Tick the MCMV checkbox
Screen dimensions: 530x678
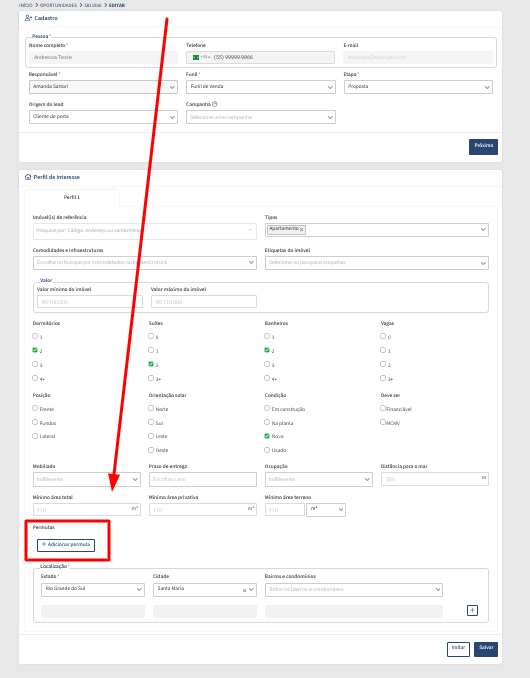(383, 422)
